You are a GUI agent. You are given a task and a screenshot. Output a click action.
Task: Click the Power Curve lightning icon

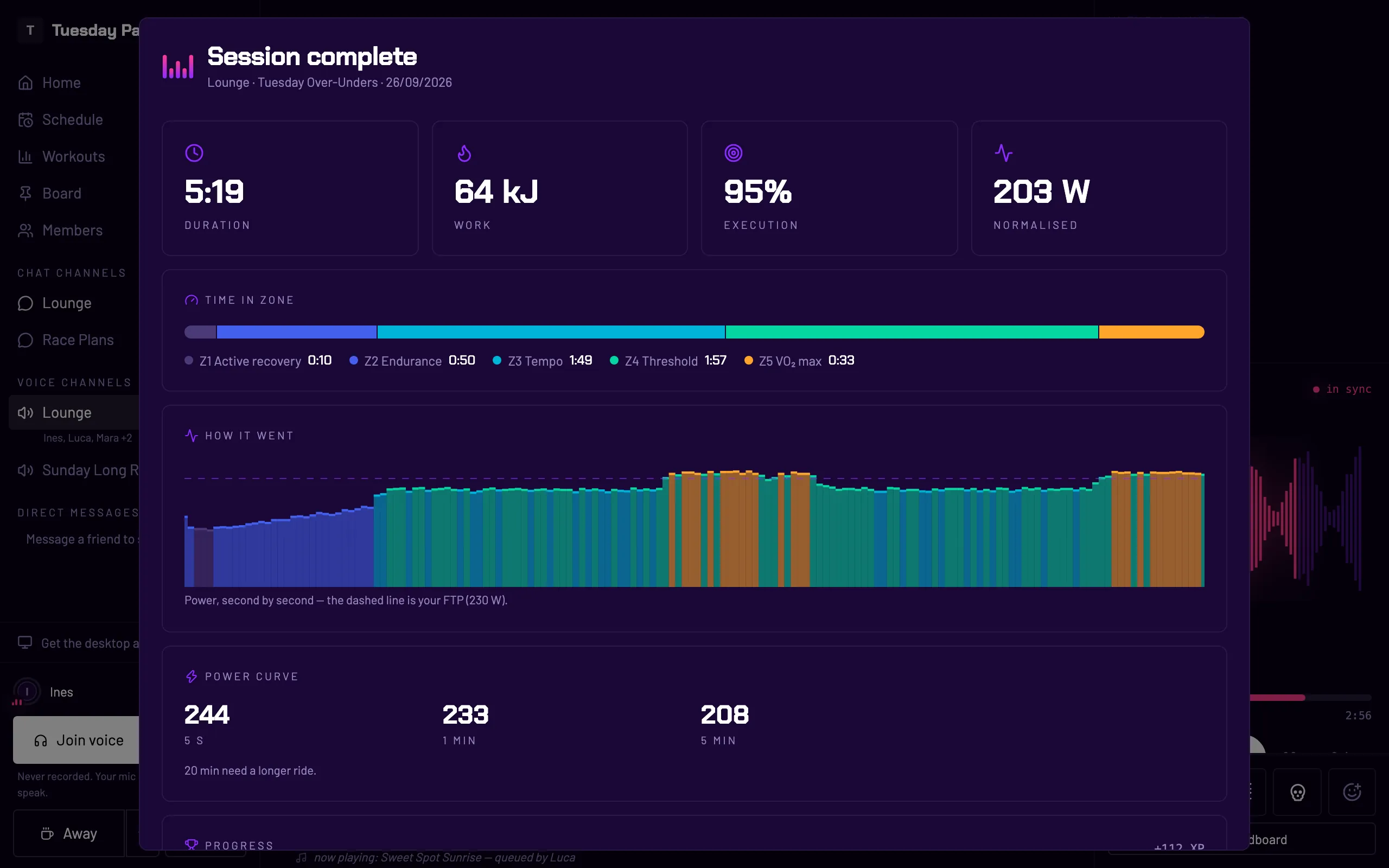(x=191, y=676)
